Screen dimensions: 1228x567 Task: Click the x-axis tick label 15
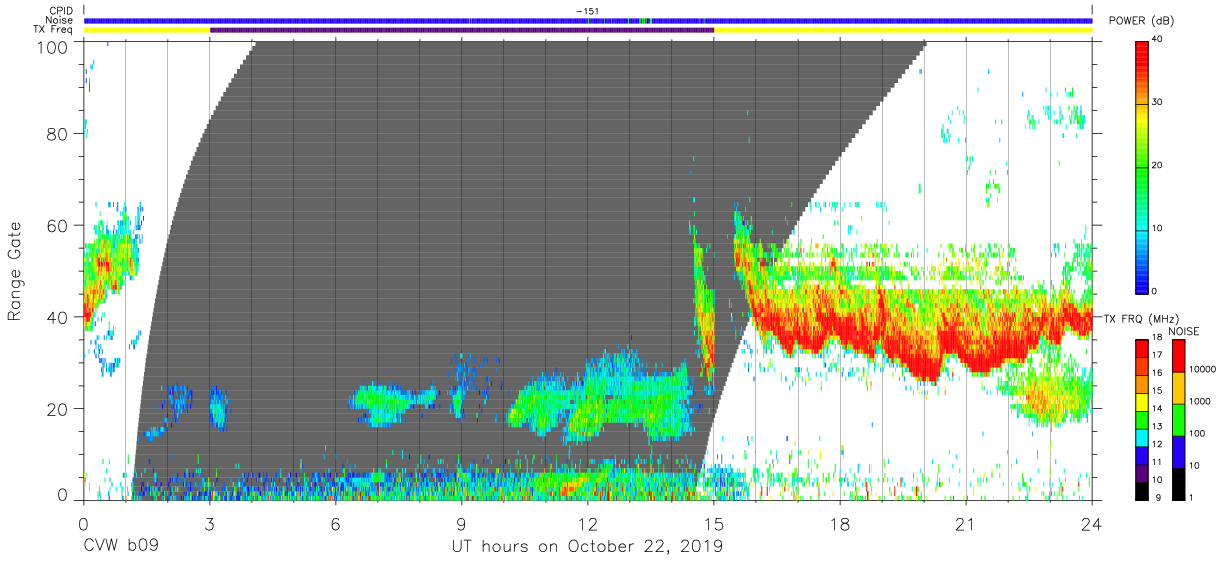click(x=714, y=524)
